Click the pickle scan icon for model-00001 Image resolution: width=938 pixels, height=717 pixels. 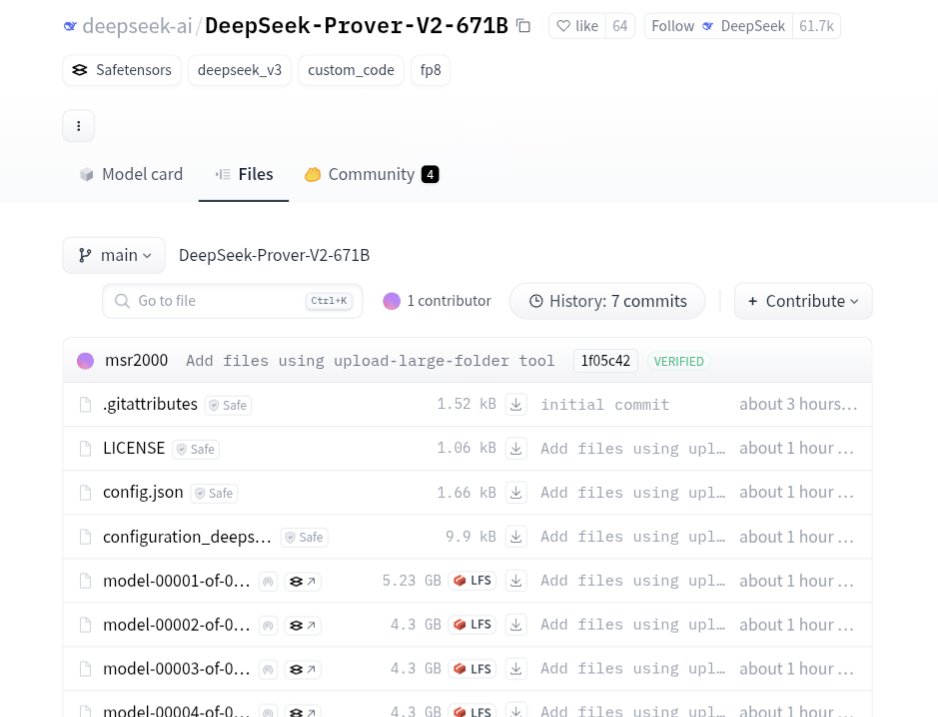[x=268, y=581]
